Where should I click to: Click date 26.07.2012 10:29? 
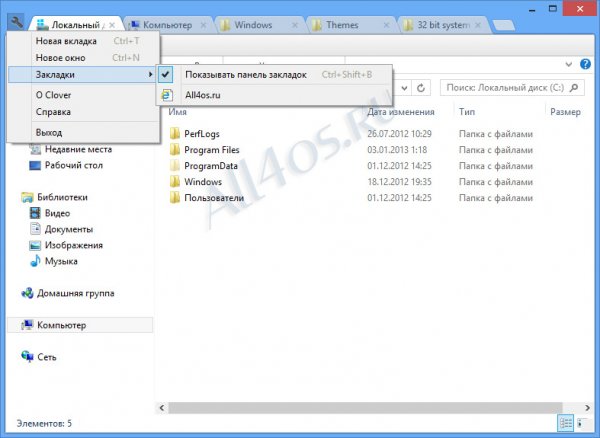399,134
